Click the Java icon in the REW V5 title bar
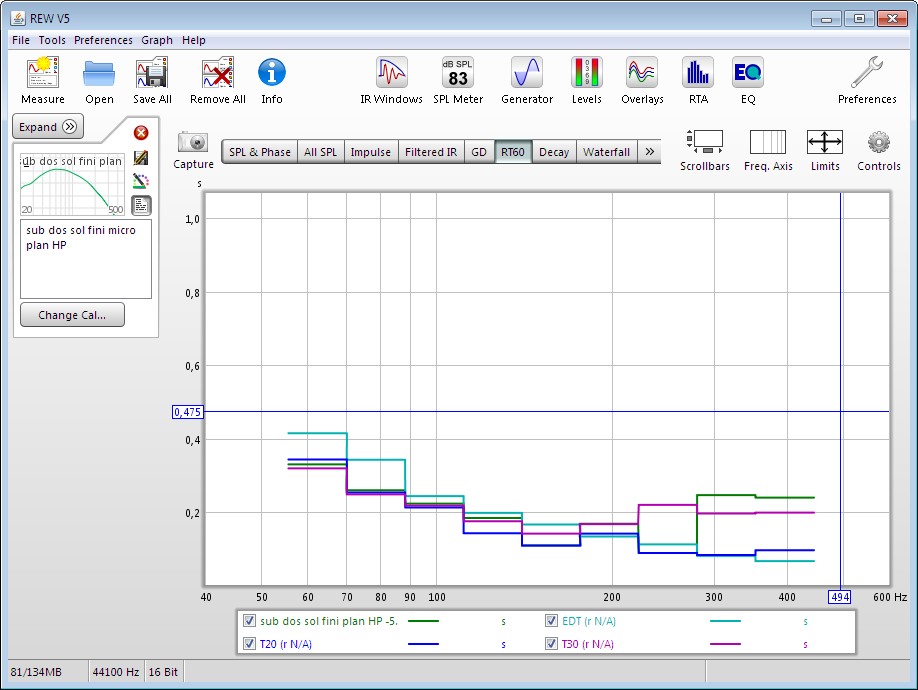Viewport: 918px width, 690px height. [18, 18]
